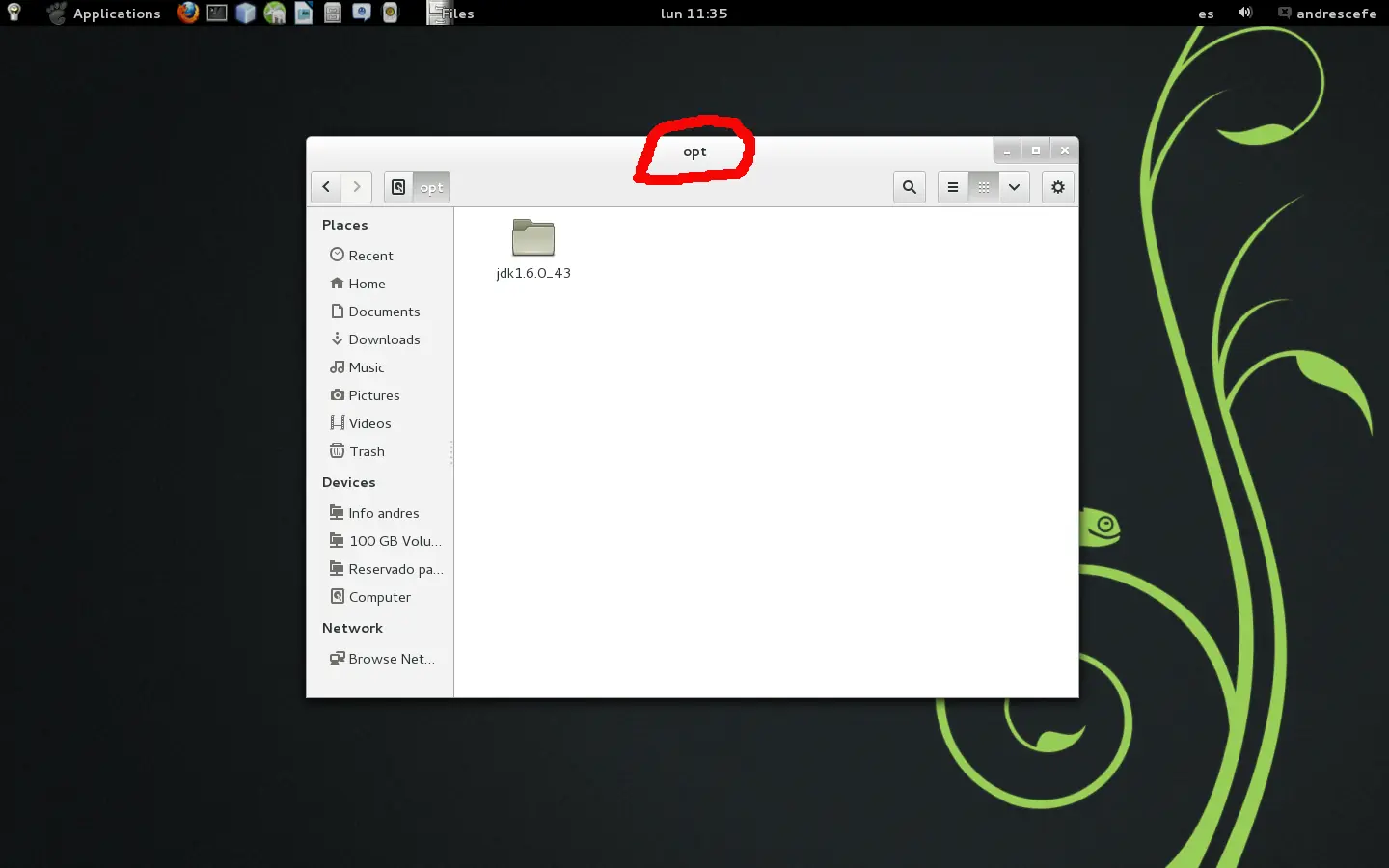Image resolution: width=1389 pixels, height=868 pixels.
Task: Maximize the Files window
Action: pyautogui.click(x=1036, y=150)
